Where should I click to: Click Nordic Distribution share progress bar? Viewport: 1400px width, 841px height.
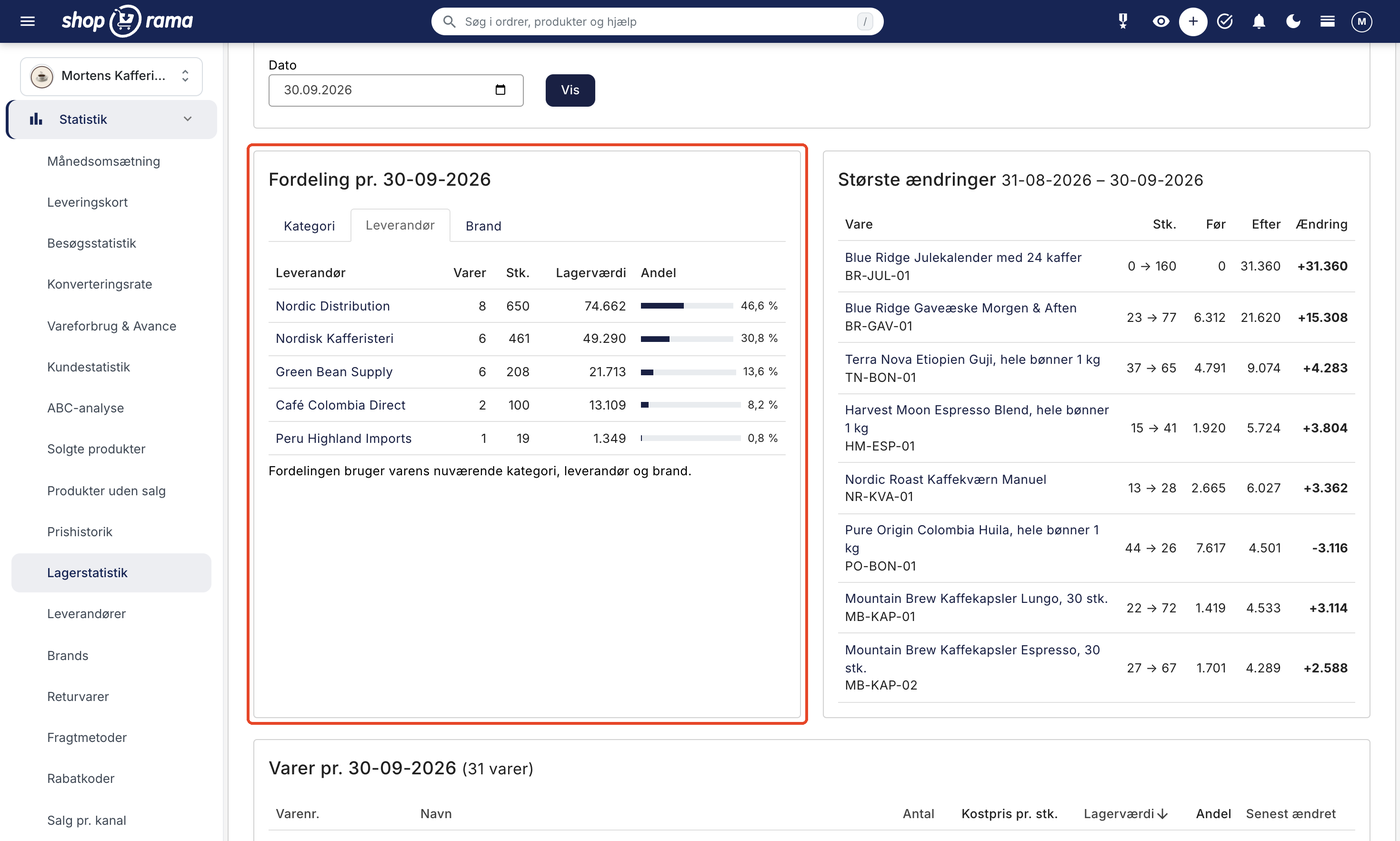pos(687,306)
